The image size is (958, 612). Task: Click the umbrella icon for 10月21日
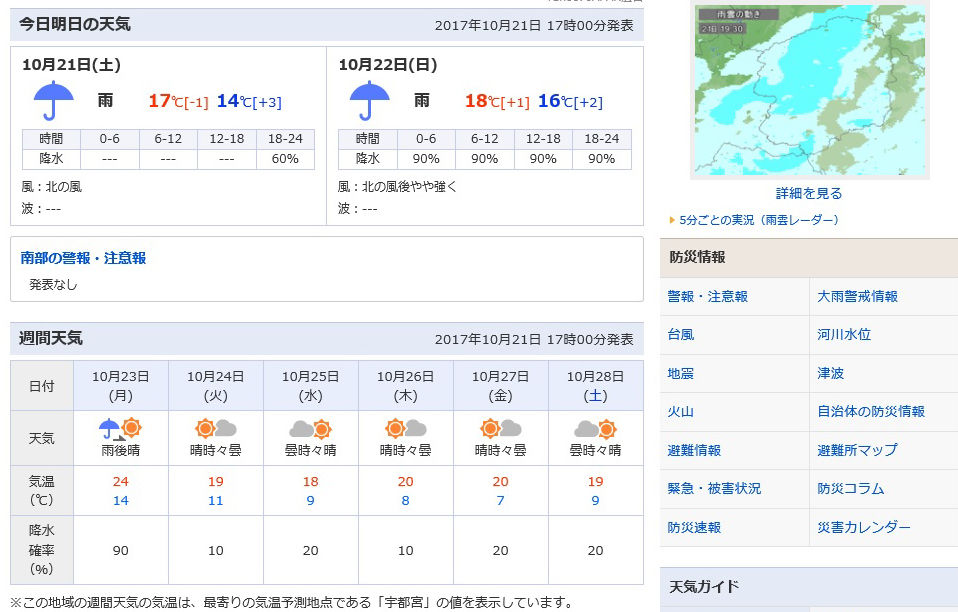pyautogui.click(x=54, y=101)
